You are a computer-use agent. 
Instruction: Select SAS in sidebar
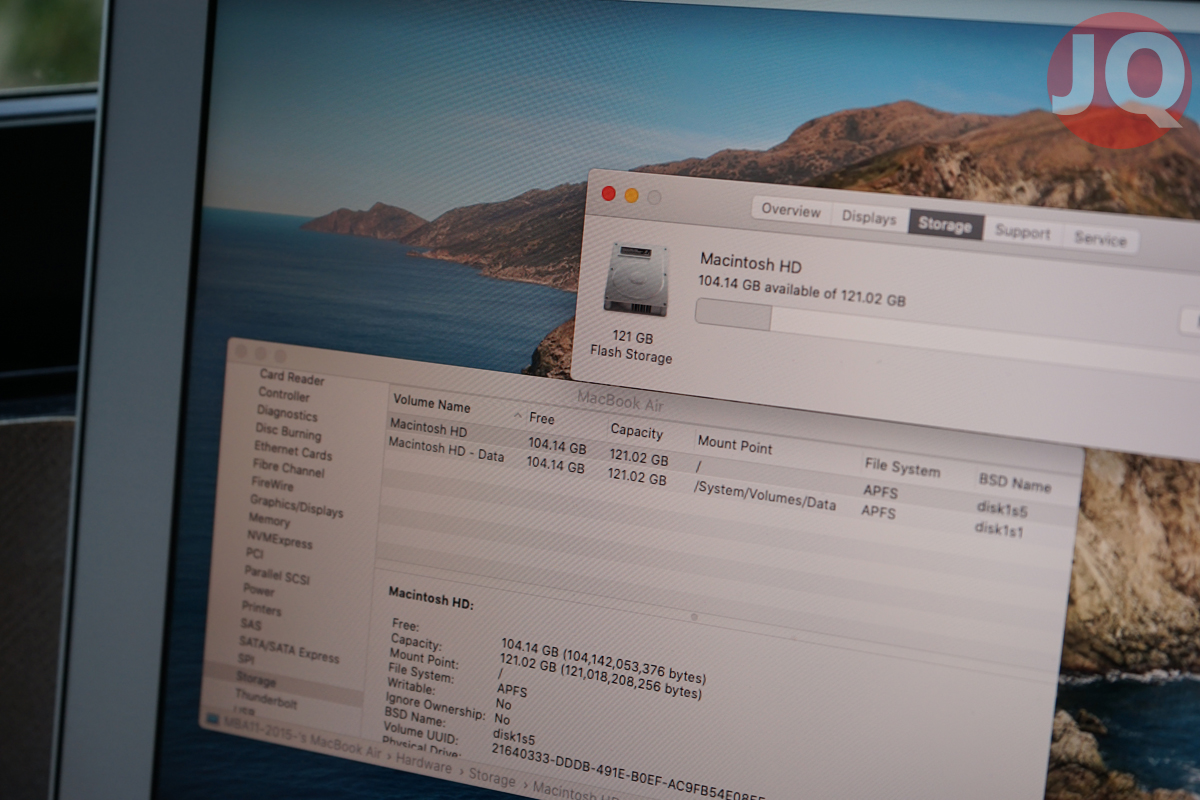click(x=251, y=624)
